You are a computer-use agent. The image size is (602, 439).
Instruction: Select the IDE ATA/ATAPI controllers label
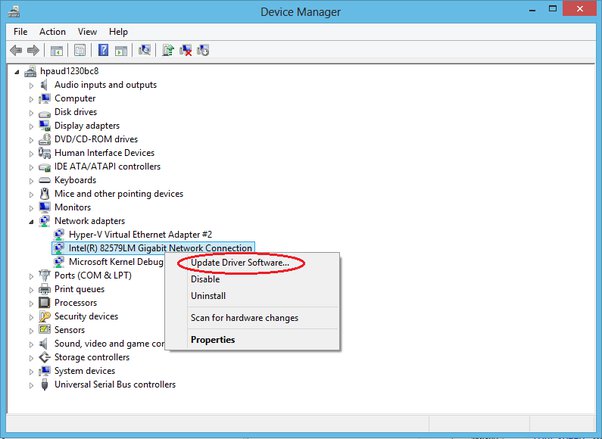[x=107, y=166]
